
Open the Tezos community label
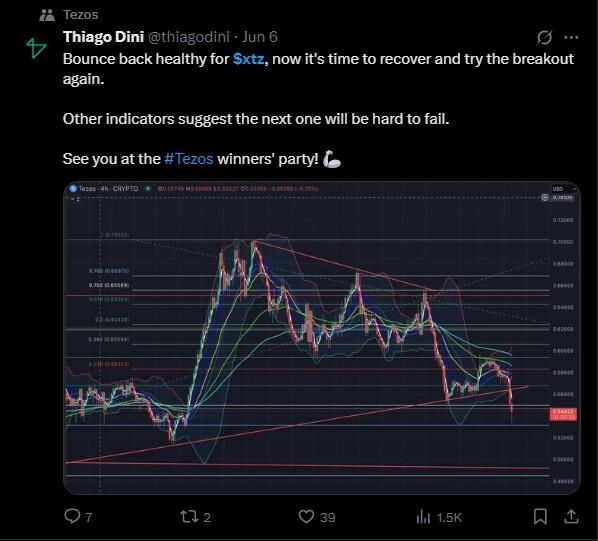(80, 14)
